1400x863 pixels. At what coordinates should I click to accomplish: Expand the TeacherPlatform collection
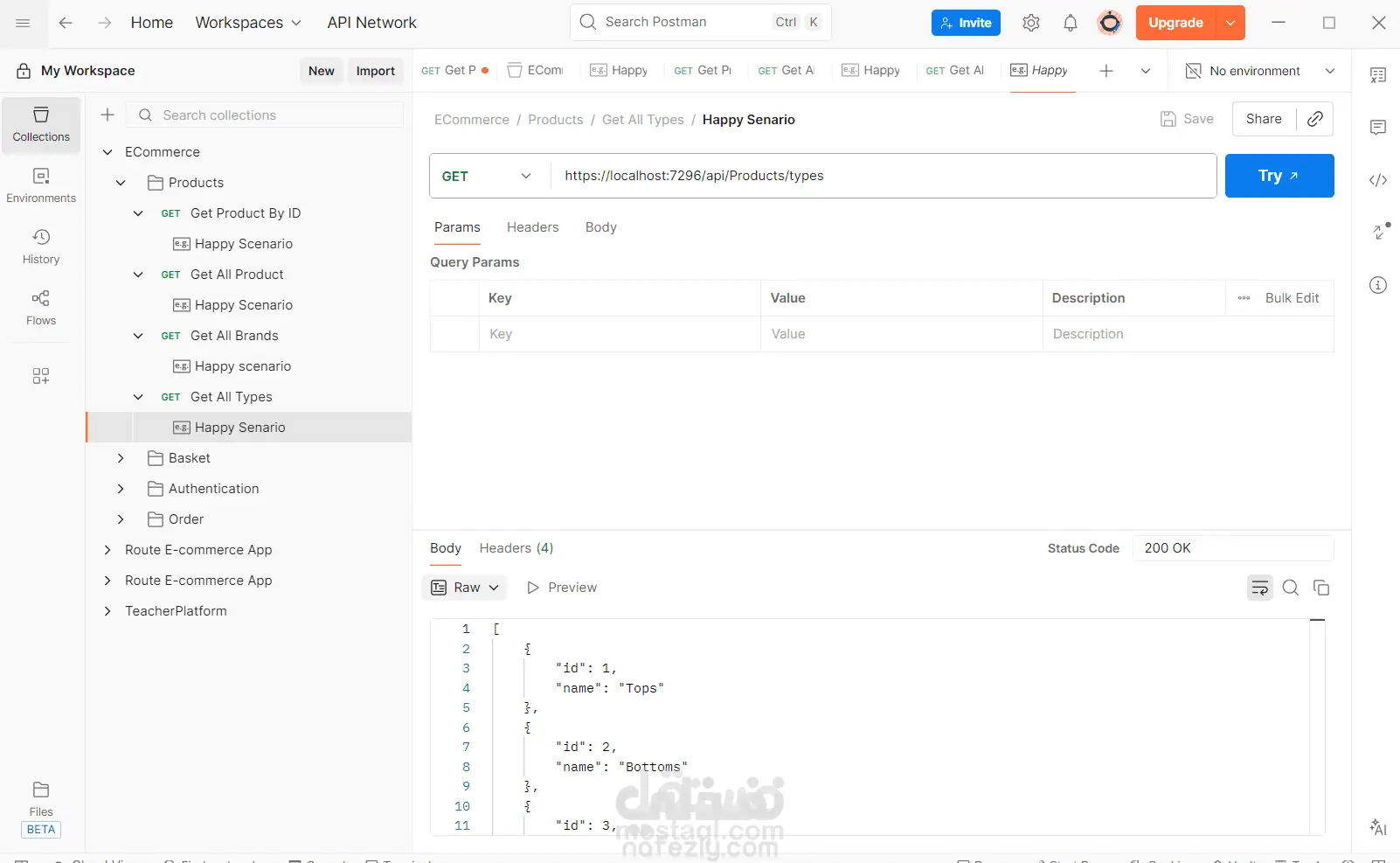click(107, 611)
